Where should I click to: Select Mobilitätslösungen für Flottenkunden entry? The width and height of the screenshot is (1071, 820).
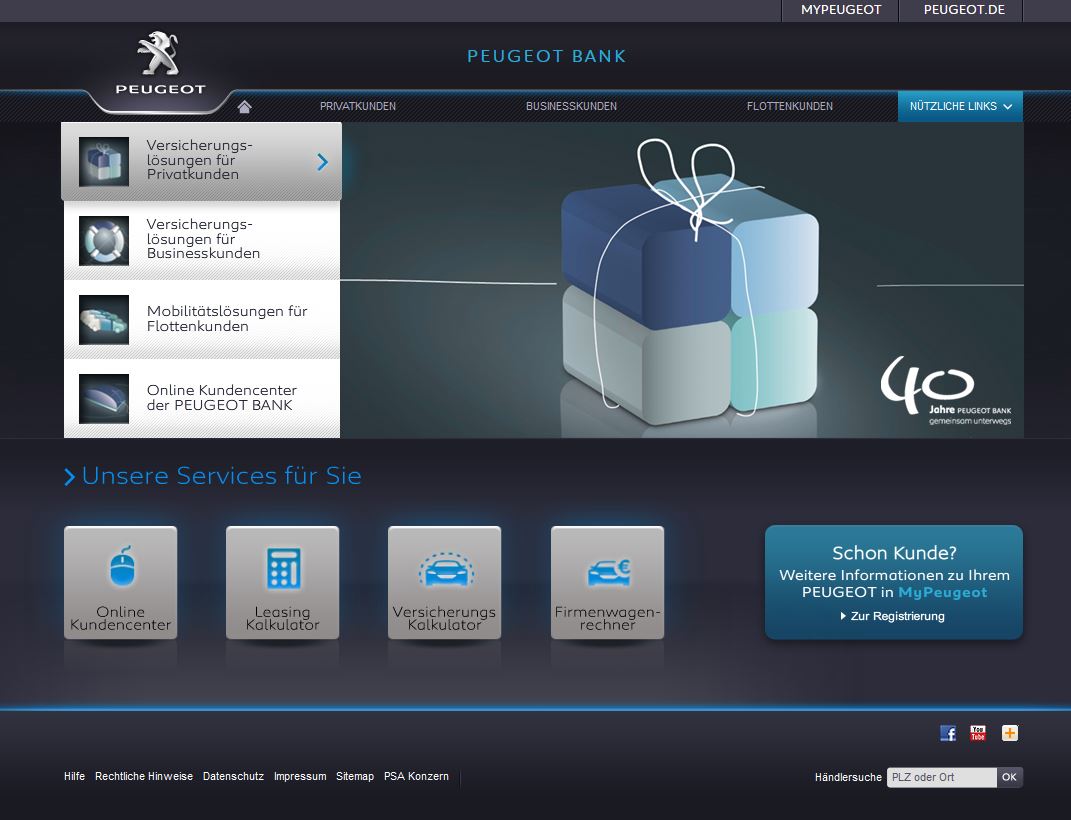[202, 320]
